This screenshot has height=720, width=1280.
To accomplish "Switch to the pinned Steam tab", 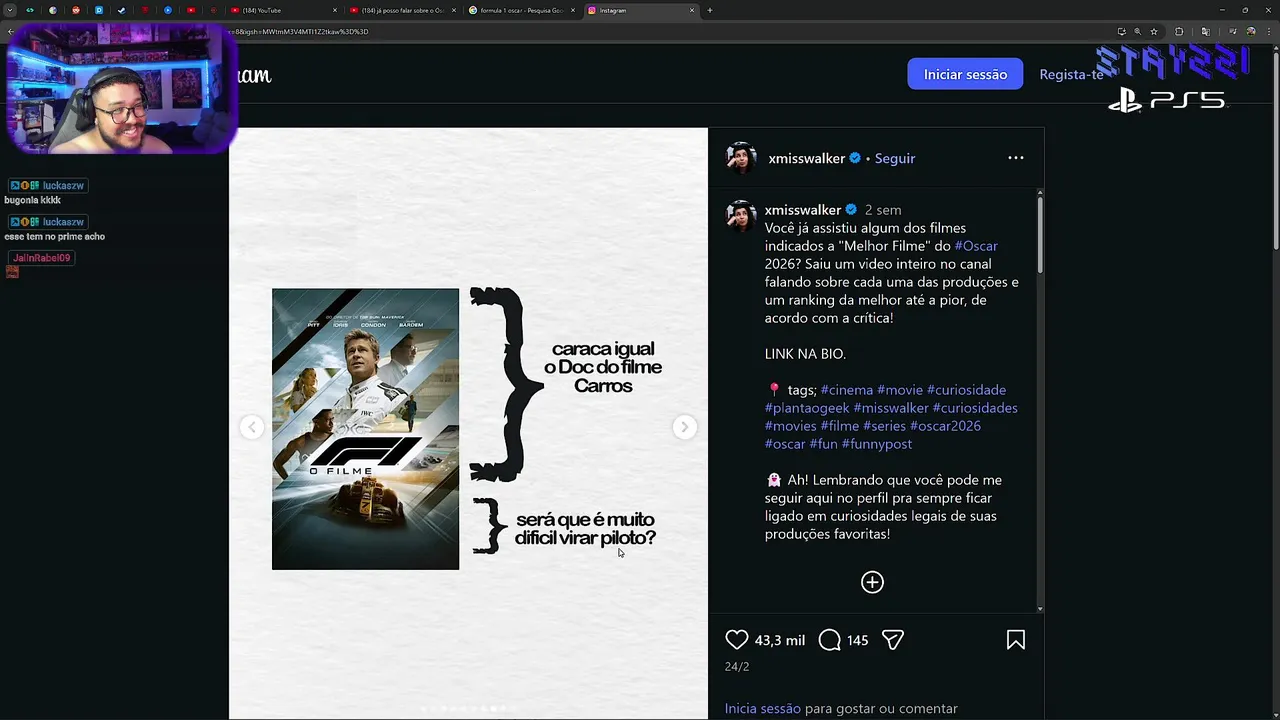I will [x=121, y=10].
